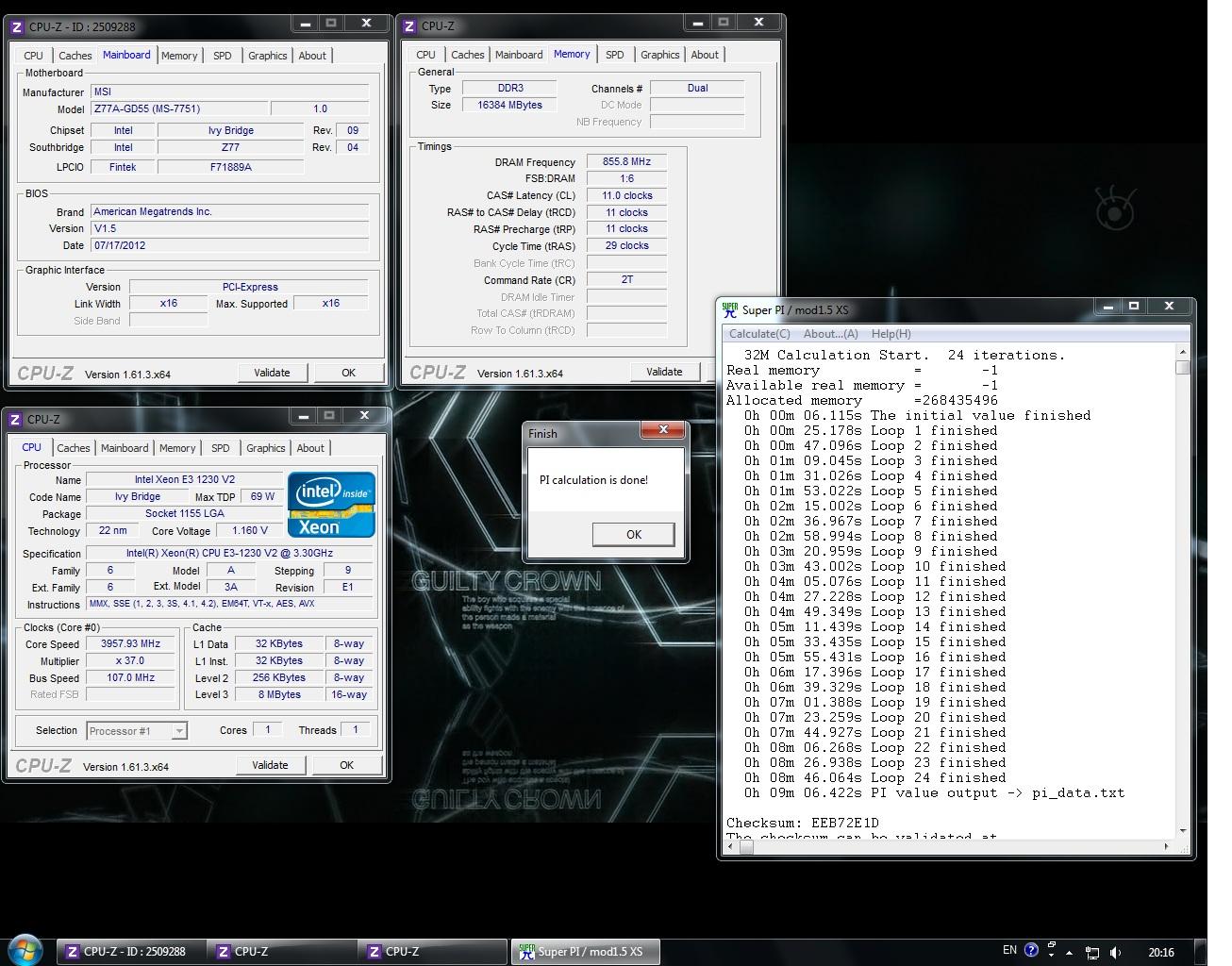Open the volume speaker tray icon
Screen dimensions: 1232x966
click(1116, 953)
